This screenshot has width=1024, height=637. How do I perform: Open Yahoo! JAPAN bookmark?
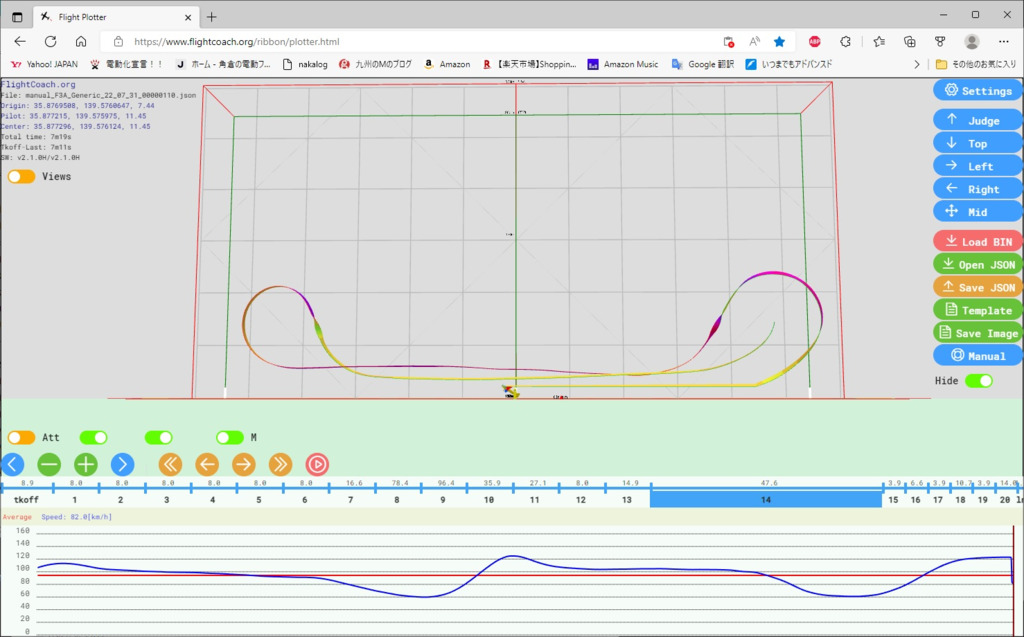tap(44, 64)
